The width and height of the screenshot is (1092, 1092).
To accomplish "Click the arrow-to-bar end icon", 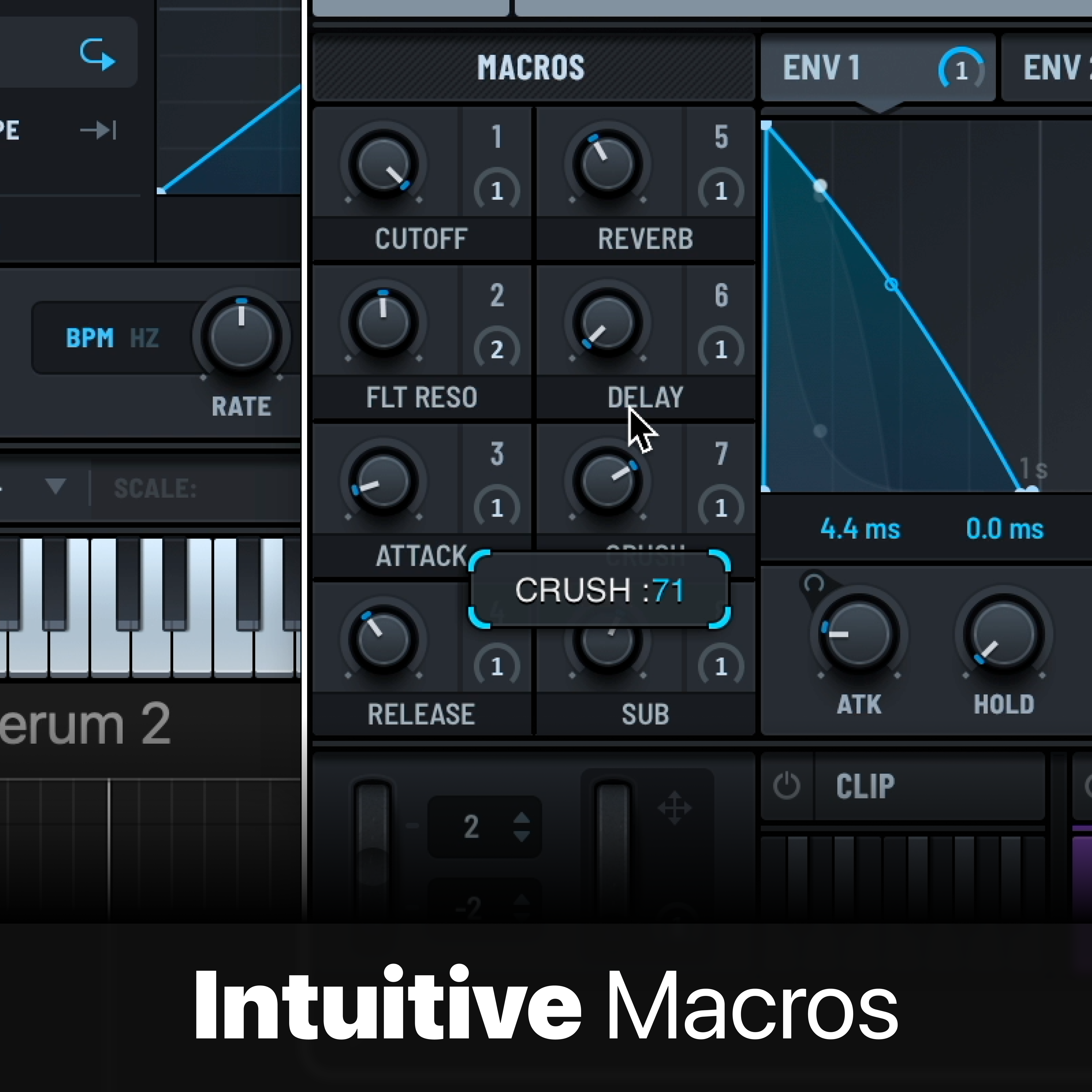I will (x=99, y=130).
